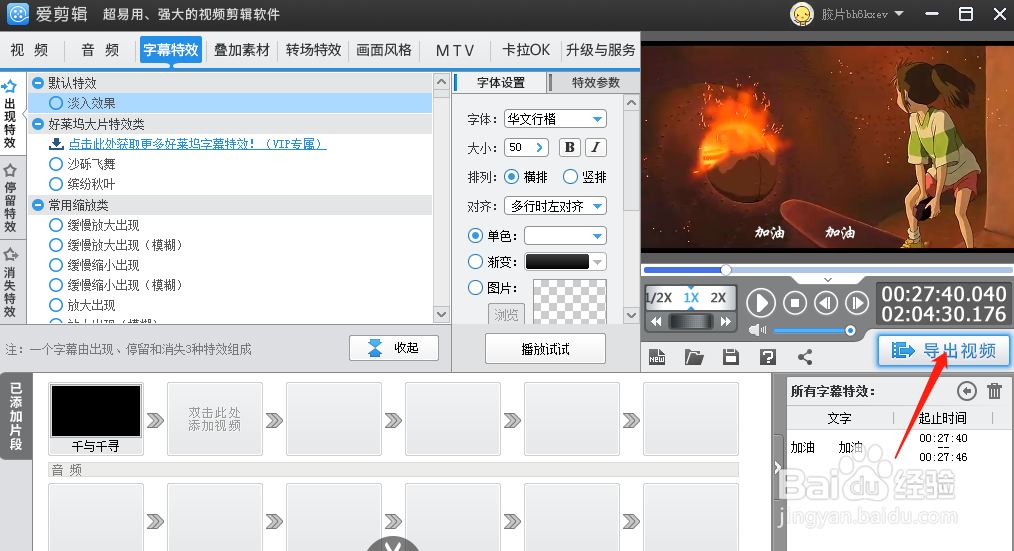Screen dimensions: 1014x551
Task: Select the 淡入效果 effect
Action: (230, 103)
